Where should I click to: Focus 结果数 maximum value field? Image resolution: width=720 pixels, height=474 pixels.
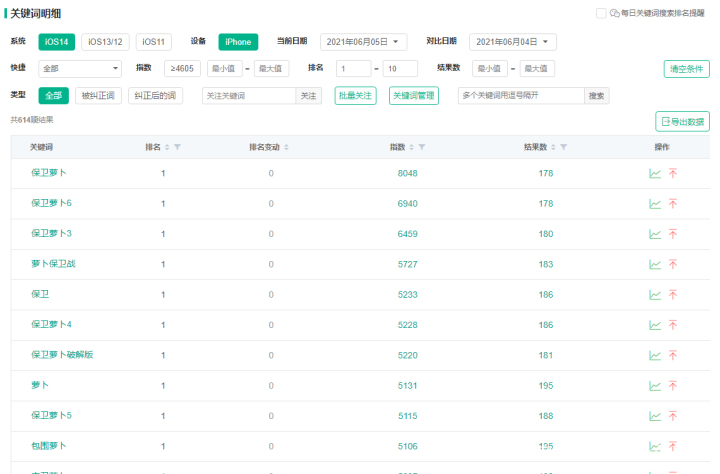[x=537, y=68]
